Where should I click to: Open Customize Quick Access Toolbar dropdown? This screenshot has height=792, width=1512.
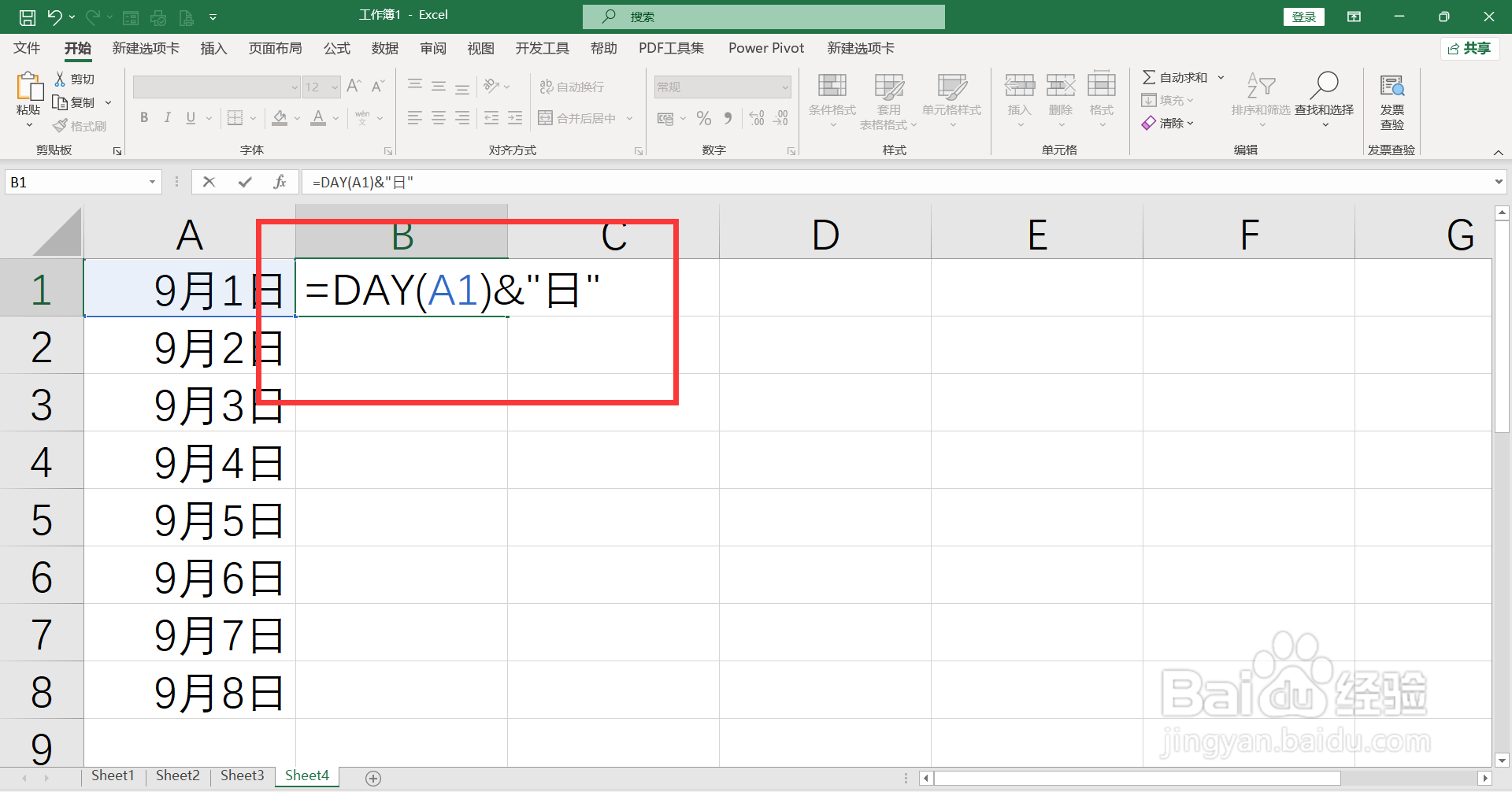coord(213,17)
